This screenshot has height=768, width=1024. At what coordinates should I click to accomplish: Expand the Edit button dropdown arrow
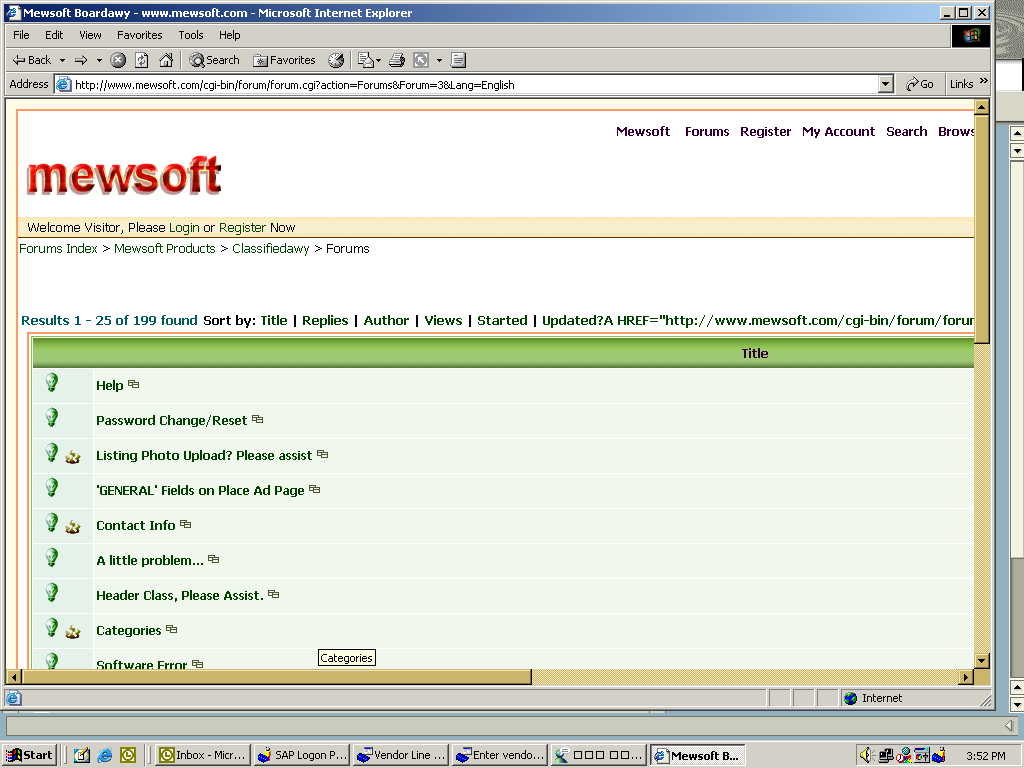[x=439, y=61]
